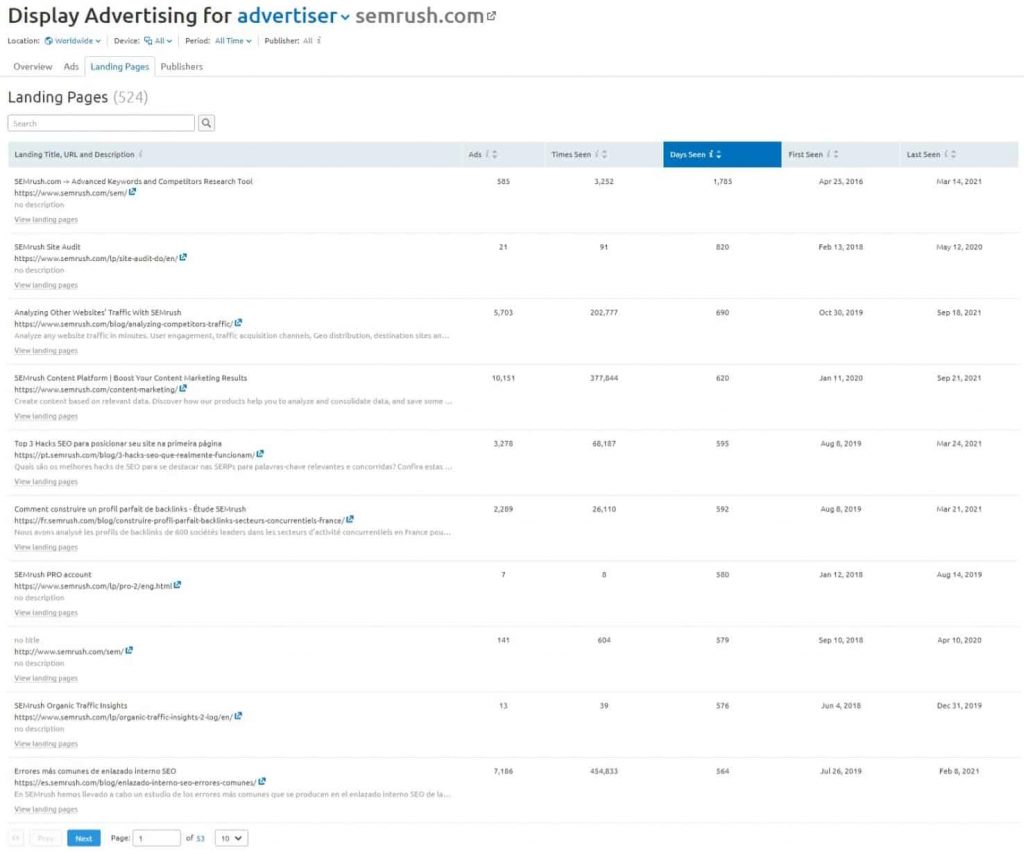Screen dimensions: 1024x851
Task: Open external link icon for es.semrush.com blog URL
Action: [263, 782]
